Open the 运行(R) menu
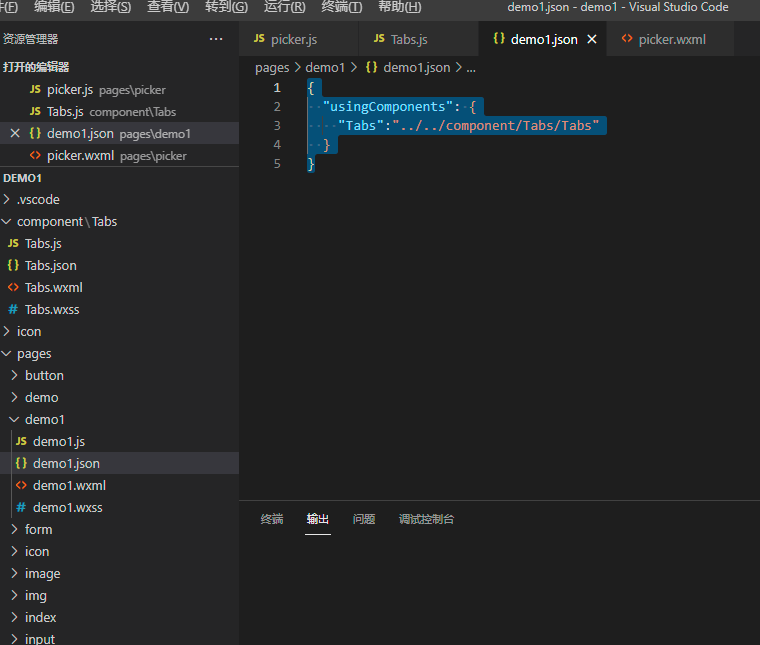 [x=285, y=7]
